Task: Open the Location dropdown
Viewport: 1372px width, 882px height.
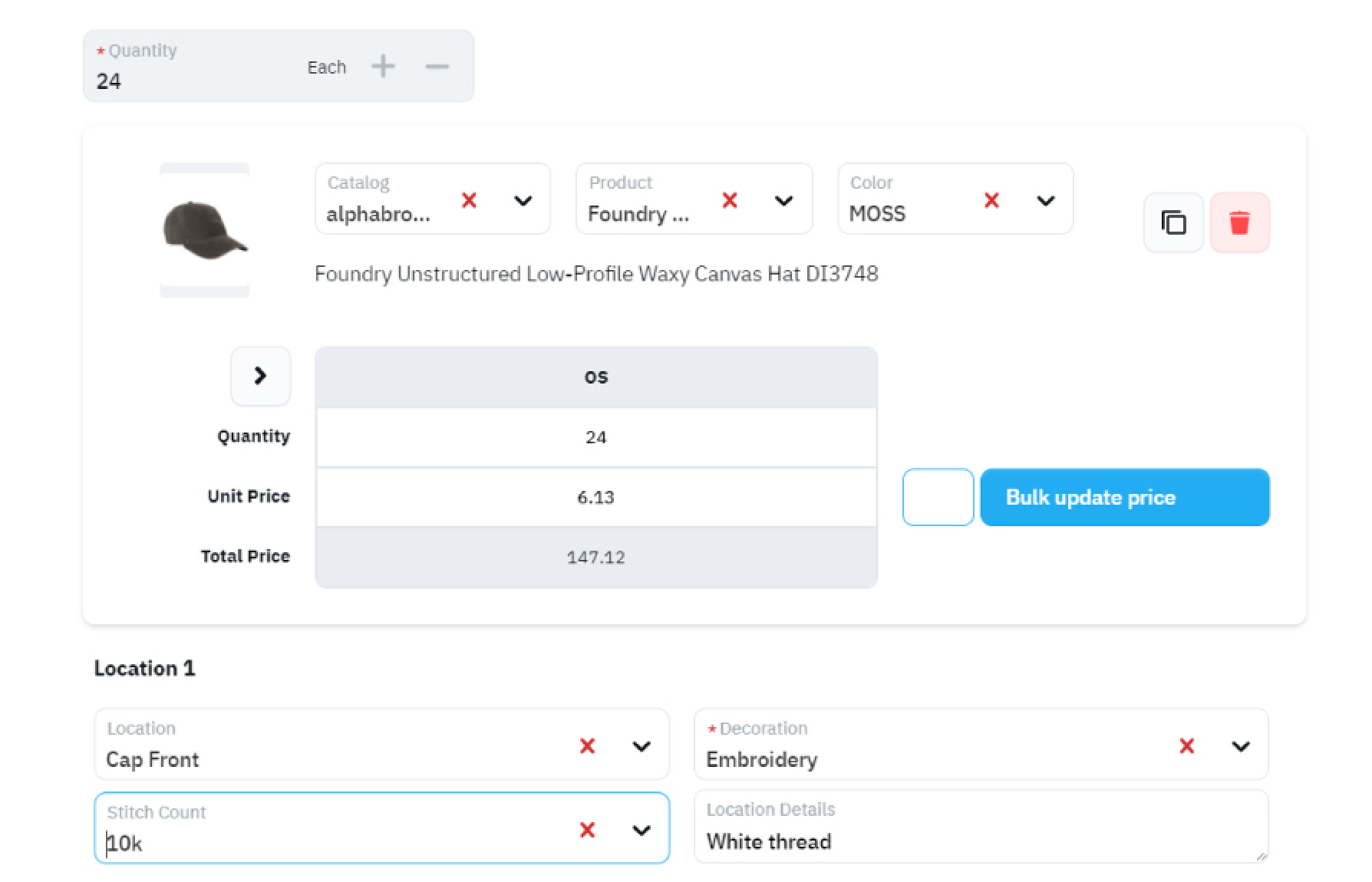Action: (x=641, y=745)
